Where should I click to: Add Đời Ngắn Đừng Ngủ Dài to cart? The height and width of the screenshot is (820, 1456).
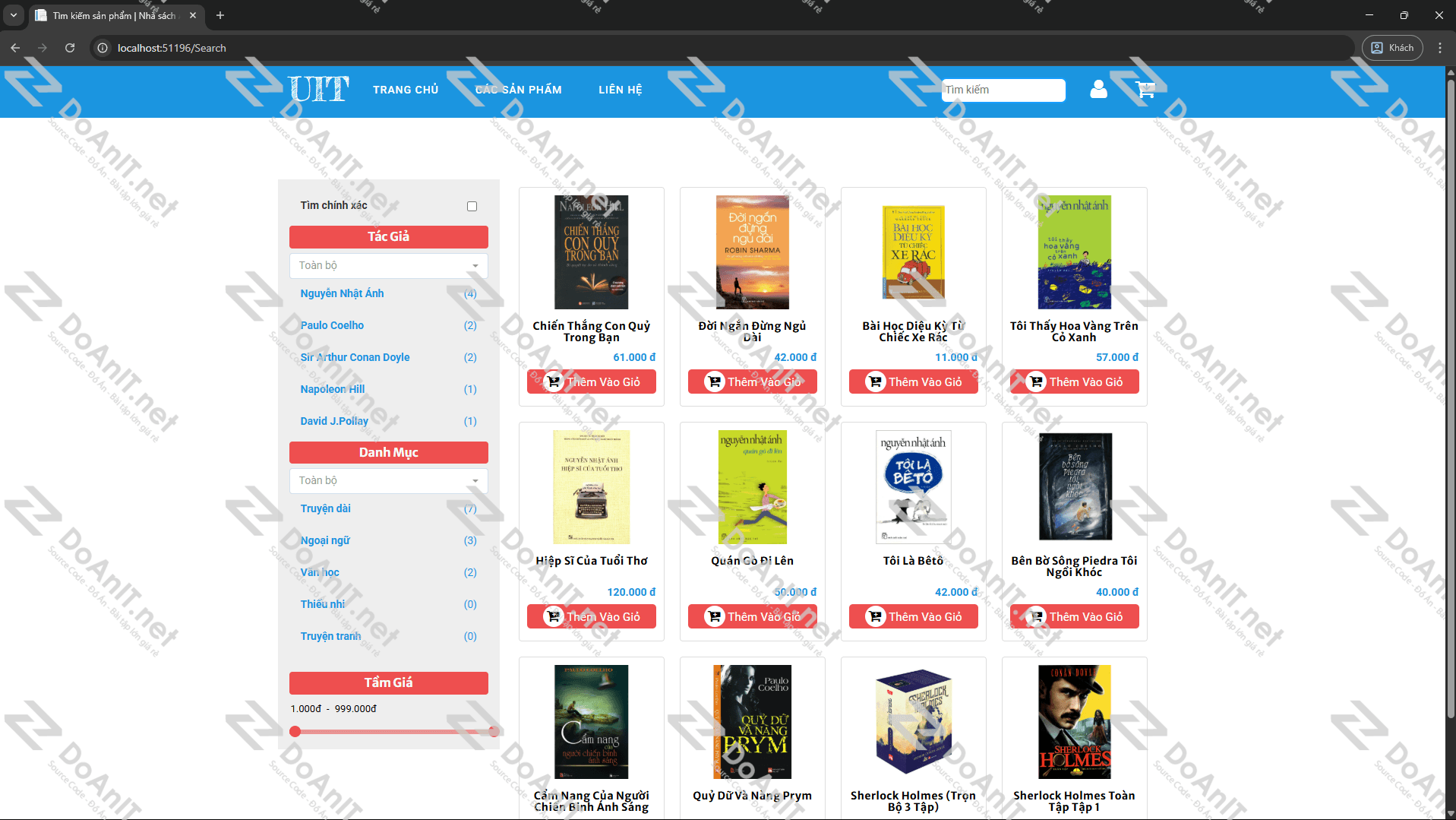pos(753,382)
